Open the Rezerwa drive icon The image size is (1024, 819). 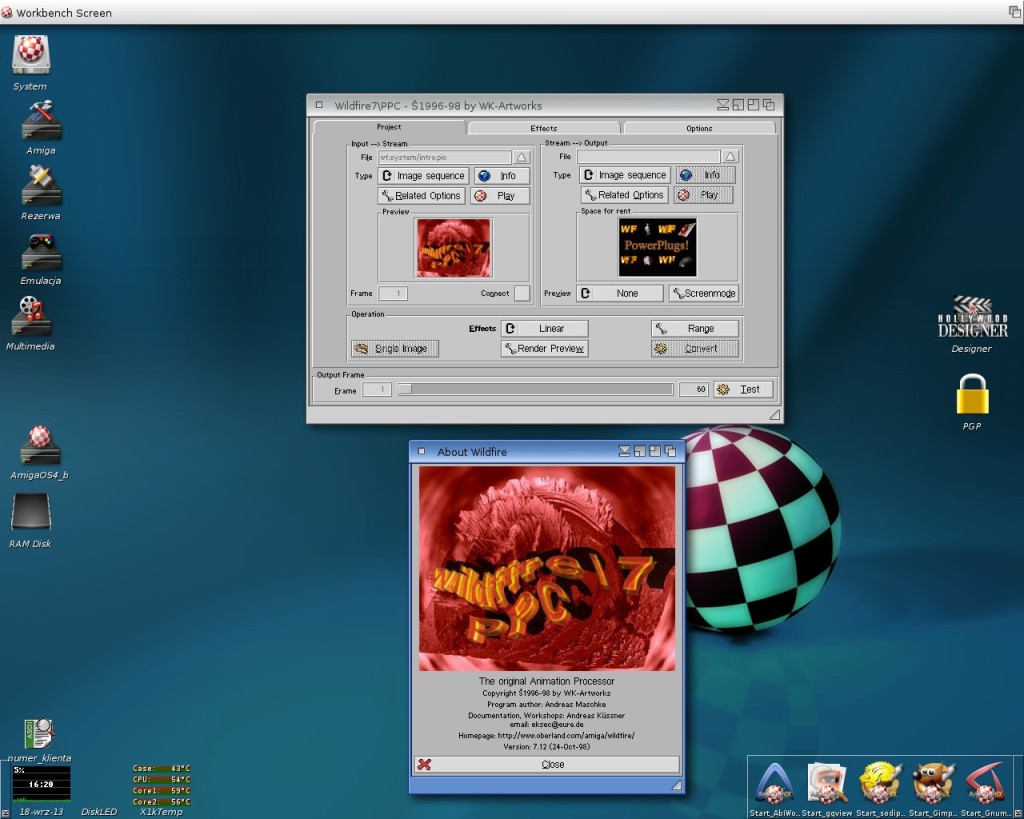point(40,185)
